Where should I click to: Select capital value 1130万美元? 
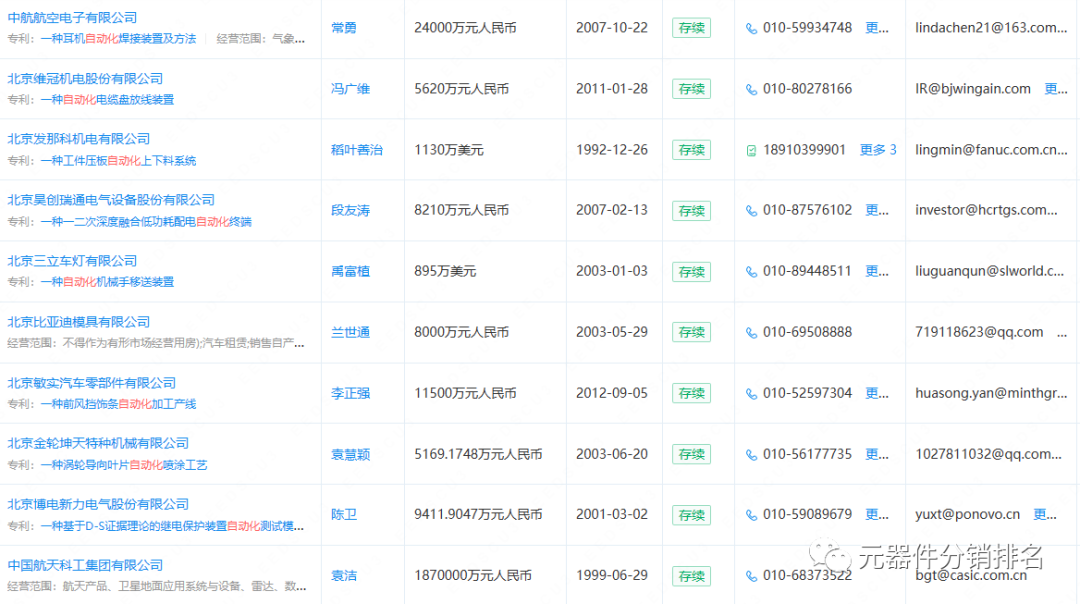449,150
